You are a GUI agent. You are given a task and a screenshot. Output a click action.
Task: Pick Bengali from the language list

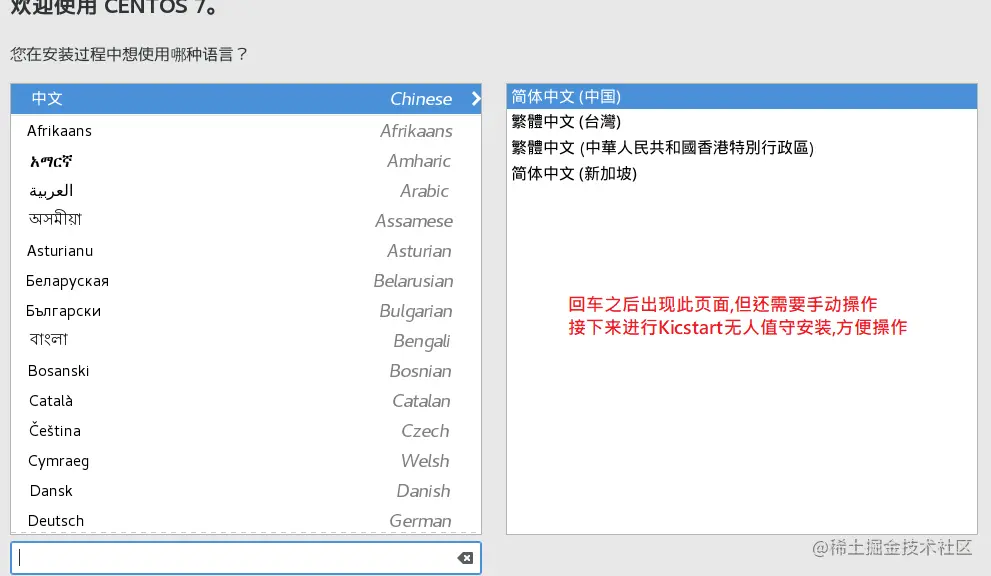pyautogui.click(x=246, y=341)
